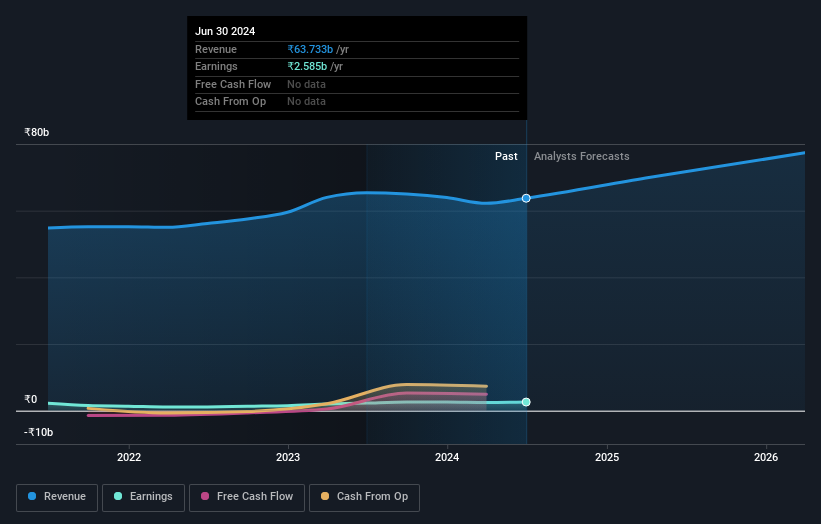Click the 2026 x-axis label
The width and height of the screenshot is (821, 524).
click(x=766, y=457)
